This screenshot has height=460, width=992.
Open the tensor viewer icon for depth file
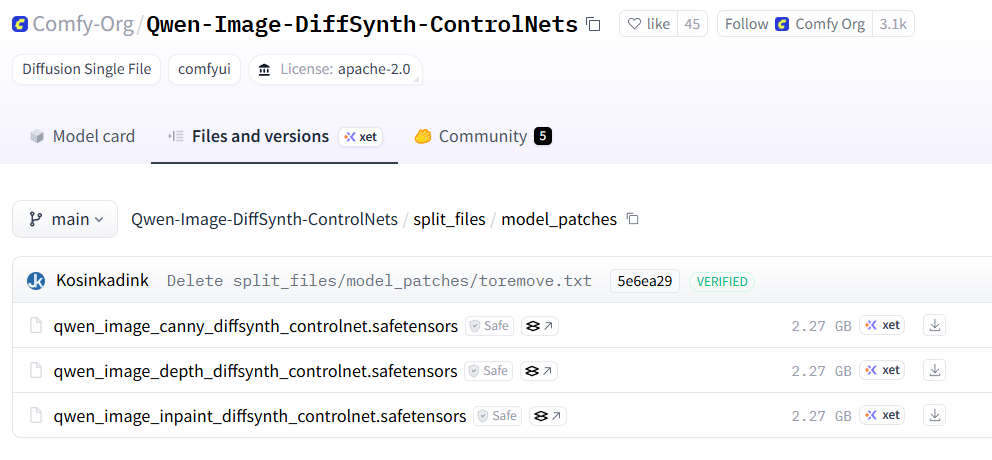(x=539, y=371)
